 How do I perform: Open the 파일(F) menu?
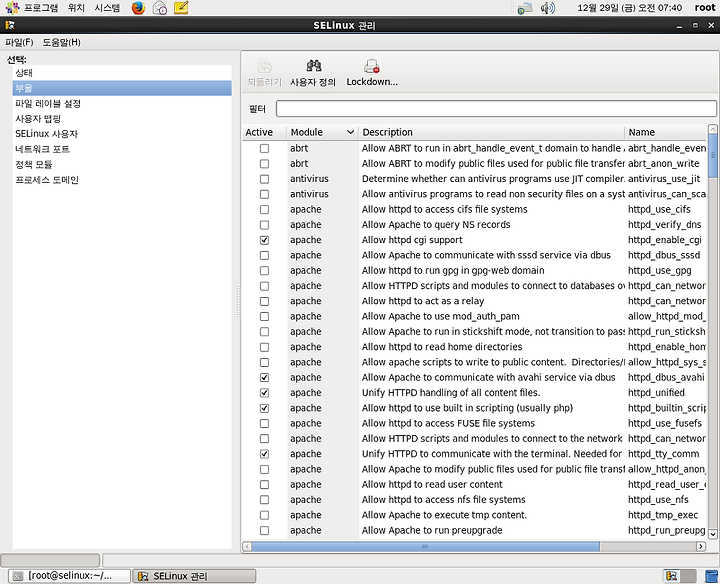click(19, 42)
